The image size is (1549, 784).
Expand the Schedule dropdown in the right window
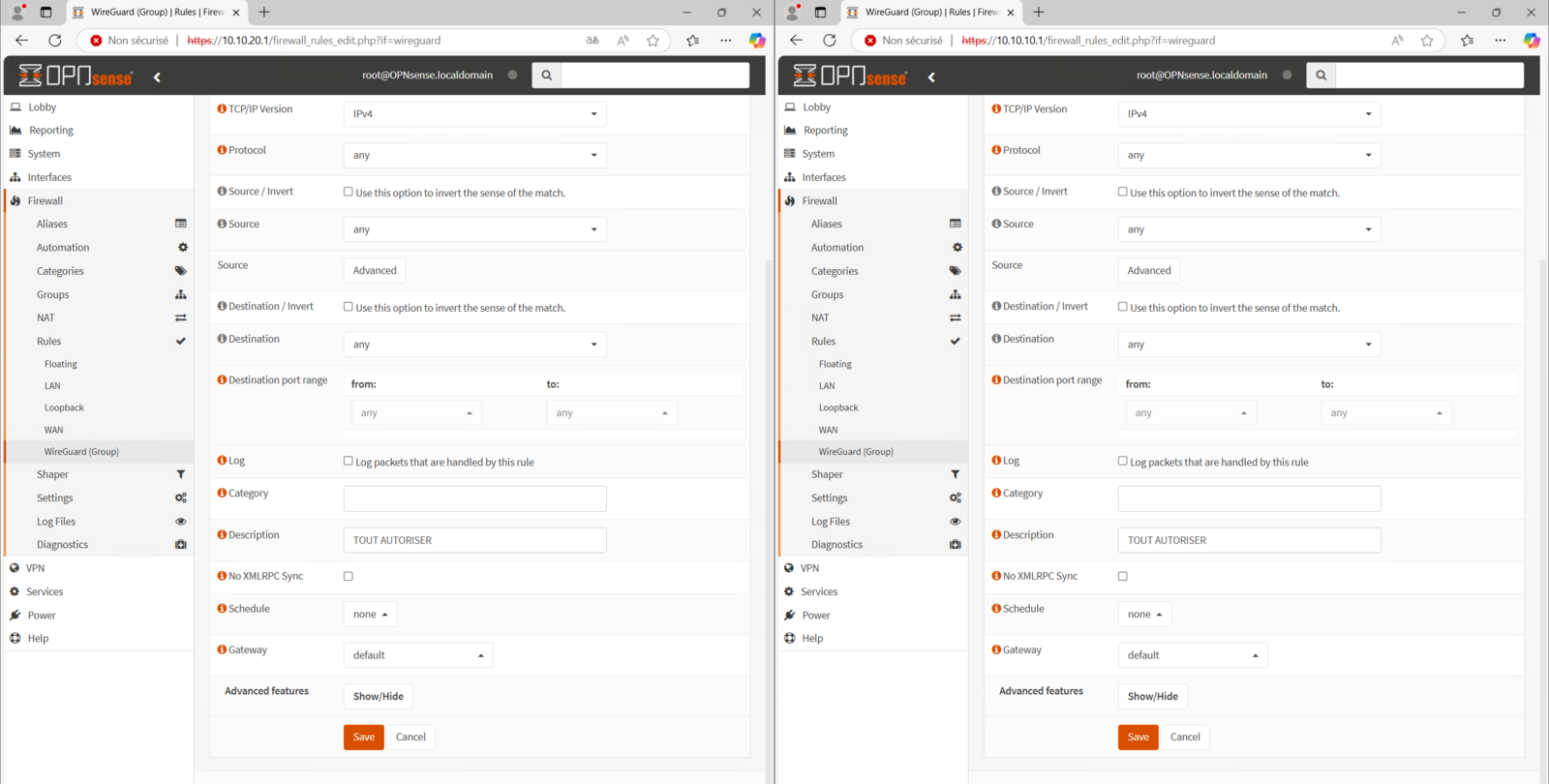click(x=1144, y=615)
